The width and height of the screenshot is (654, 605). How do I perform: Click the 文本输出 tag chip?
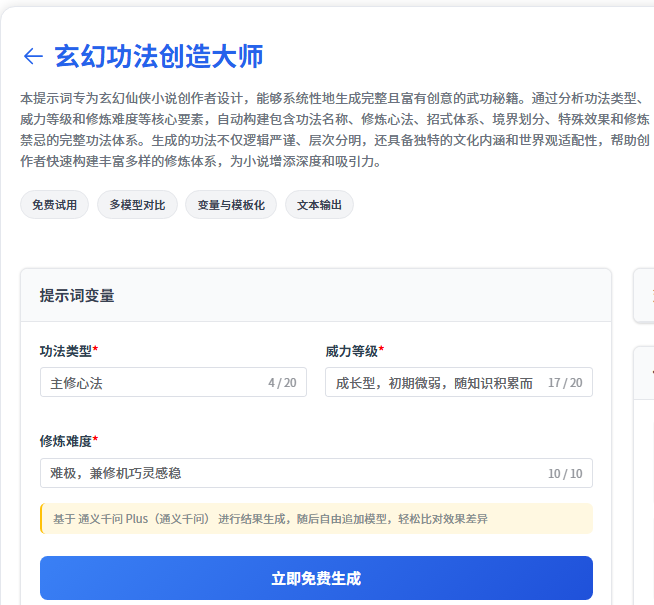319,205
